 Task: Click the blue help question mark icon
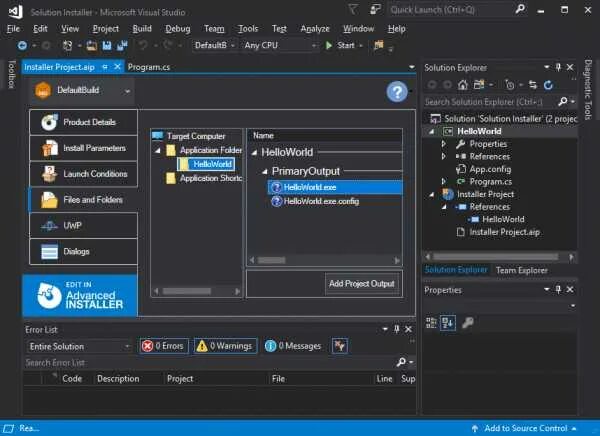(x=397, y=91)
